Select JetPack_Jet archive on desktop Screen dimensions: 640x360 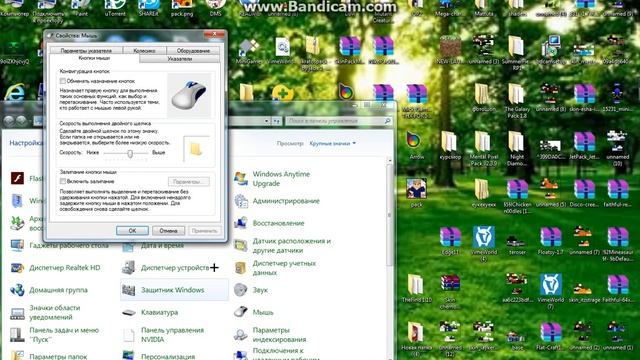[x=584, y=146]
